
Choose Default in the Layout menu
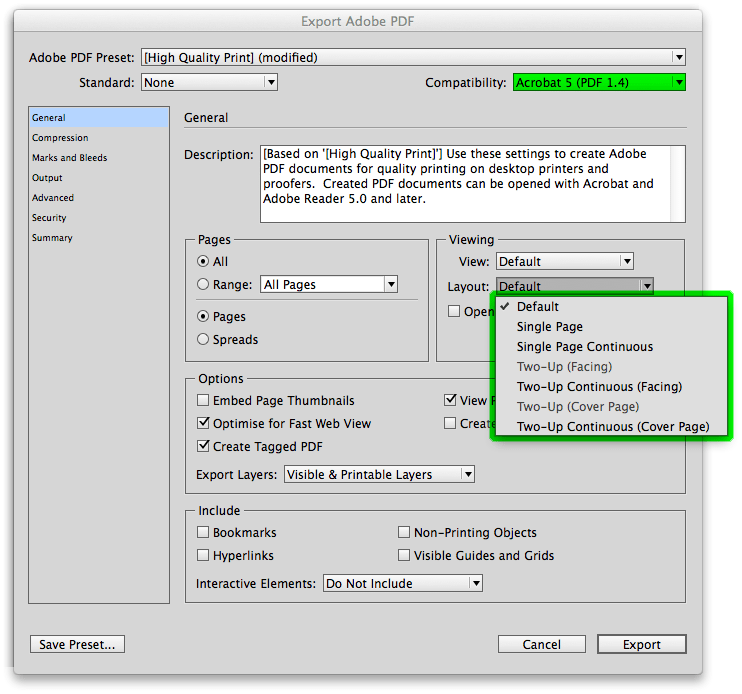pos(611,307)
